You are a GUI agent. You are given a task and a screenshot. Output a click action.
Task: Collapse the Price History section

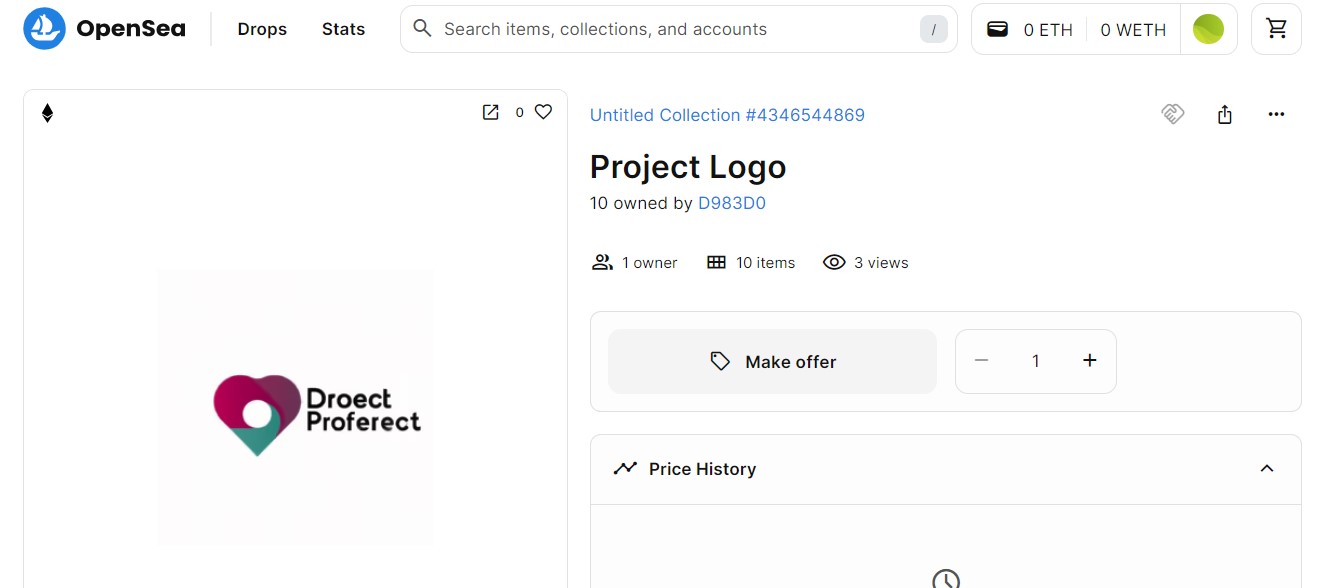(x=1267, y=469)
